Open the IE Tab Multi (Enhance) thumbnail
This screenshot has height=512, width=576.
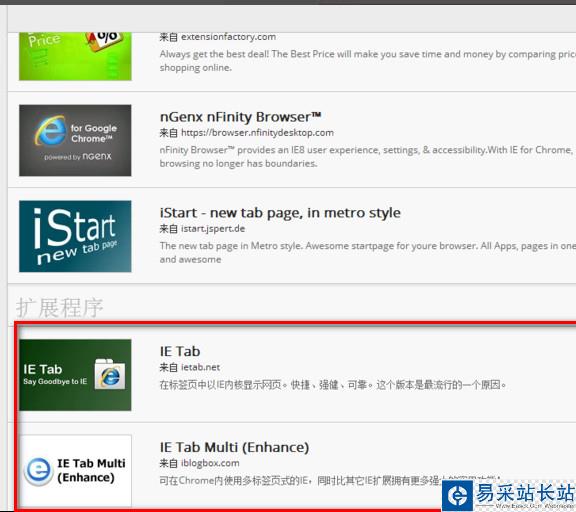click(75, 470)
